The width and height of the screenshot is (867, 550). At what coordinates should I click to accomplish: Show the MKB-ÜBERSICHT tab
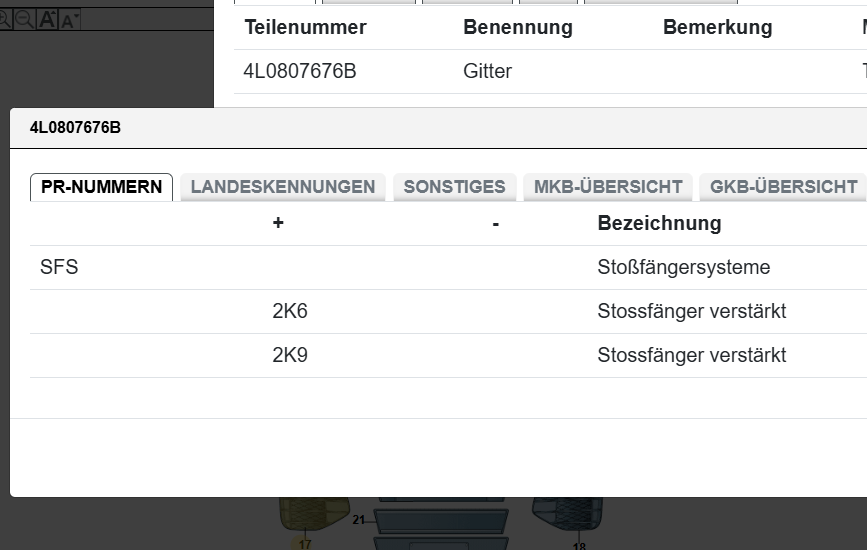pos(608,187)
